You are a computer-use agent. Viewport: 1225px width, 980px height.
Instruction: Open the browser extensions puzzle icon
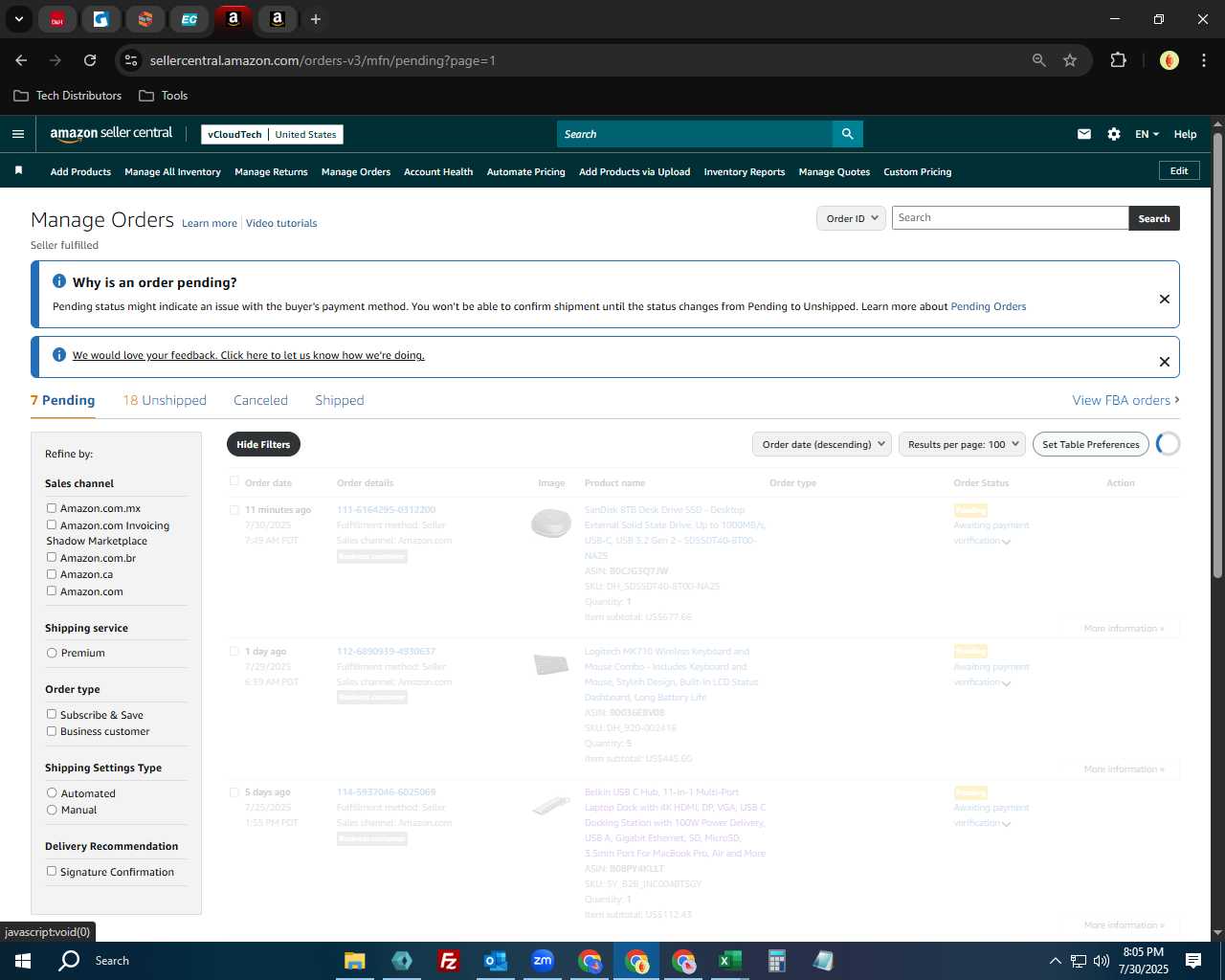pyautogui.click(x=1118, y=60)
